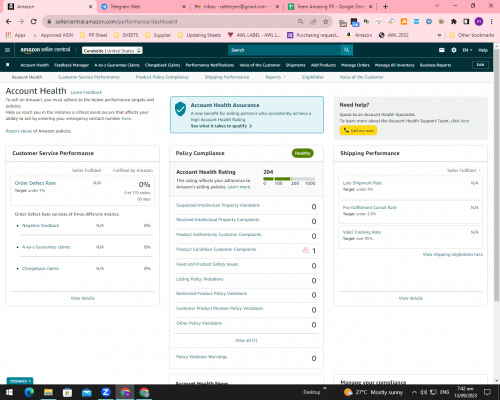This screenshot has width=500, height=400.
Task: Open Performance Notifications in top navigation
Action: (210, 65)
